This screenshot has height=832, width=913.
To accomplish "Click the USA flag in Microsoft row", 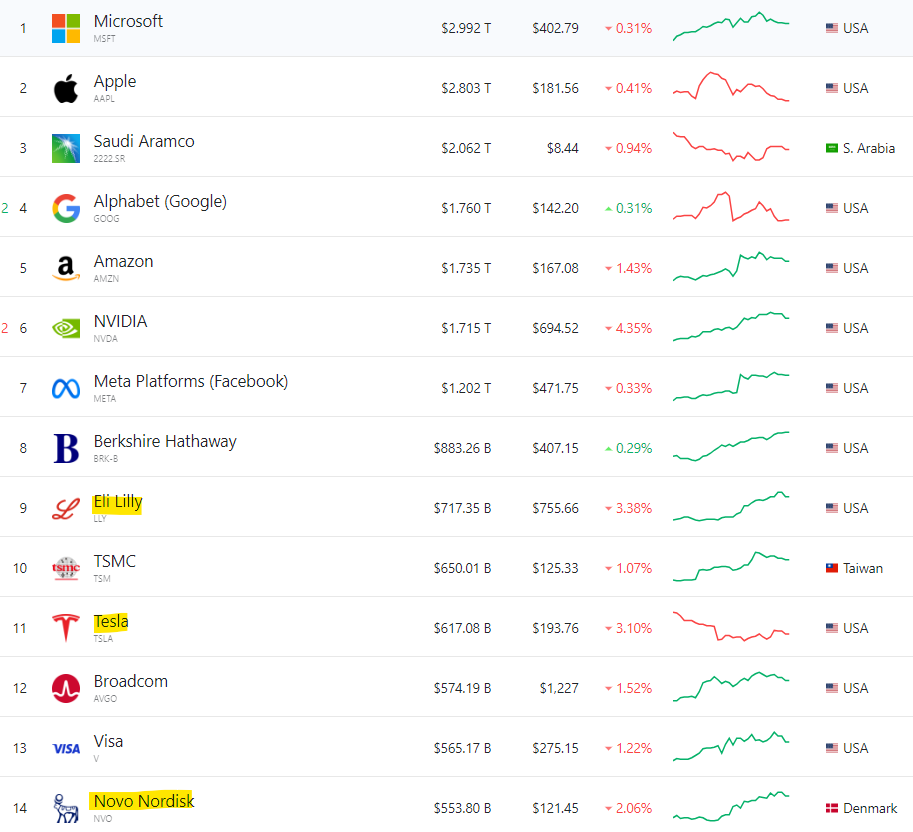I will pyautogui.click(x=831, y=28).
